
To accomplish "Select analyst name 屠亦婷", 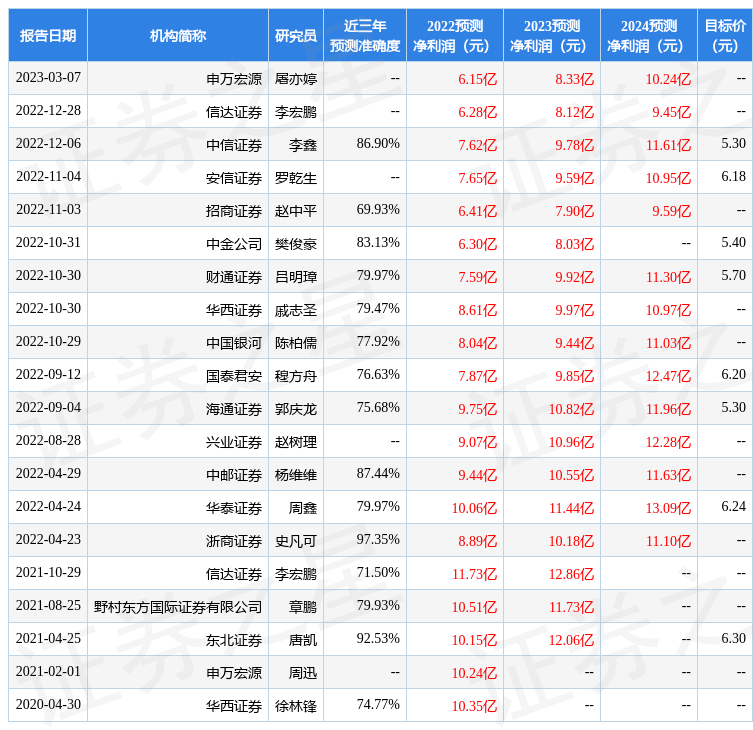I will pyautogui.click(x=296, y=79).
